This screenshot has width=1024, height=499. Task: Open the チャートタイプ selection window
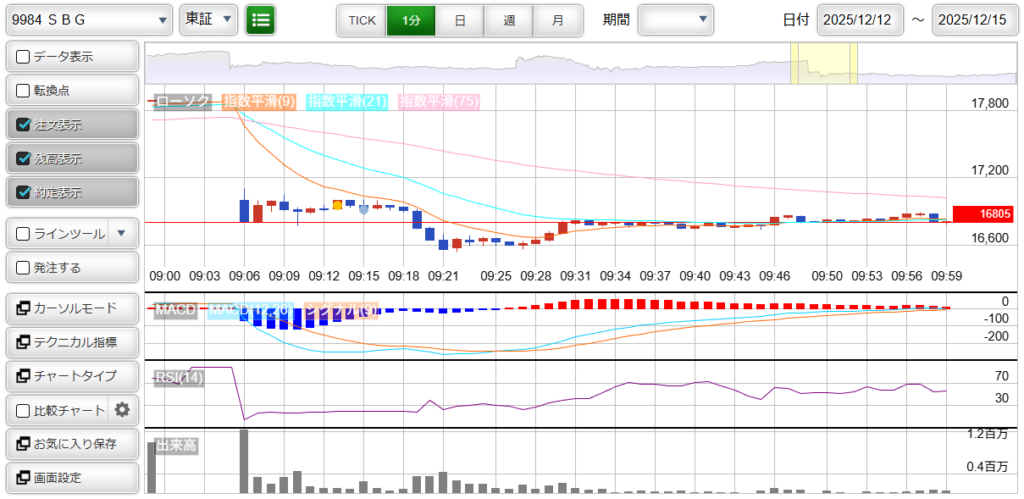70,376
